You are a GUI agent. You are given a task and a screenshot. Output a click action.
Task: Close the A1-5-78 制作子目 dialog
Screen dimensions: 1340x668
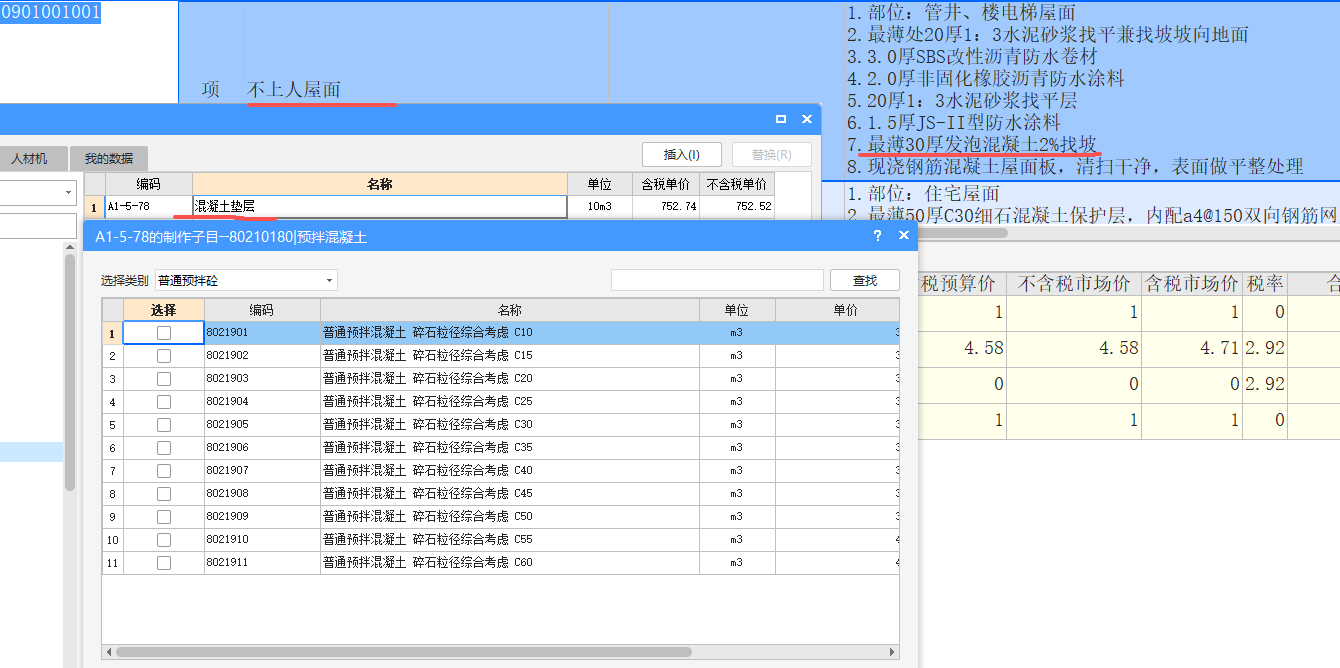[x=904, y=236]
